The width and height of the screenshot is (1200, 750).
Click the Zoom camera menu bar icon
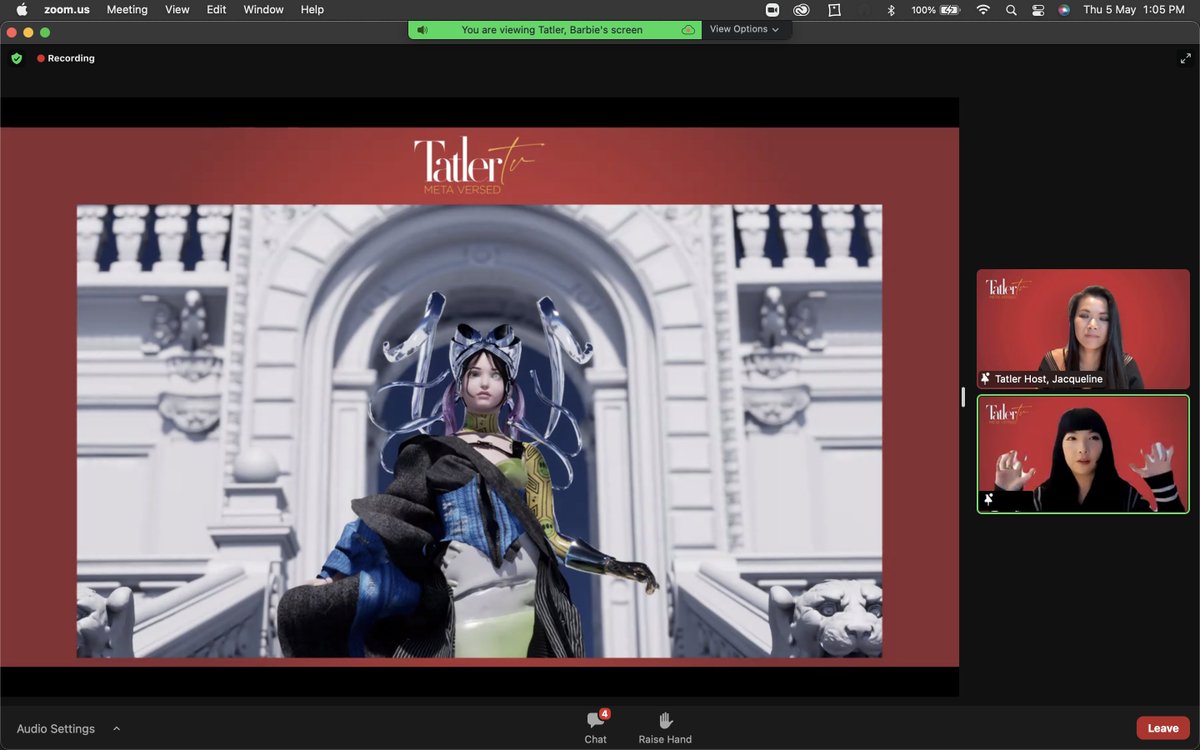pos(772,9)
